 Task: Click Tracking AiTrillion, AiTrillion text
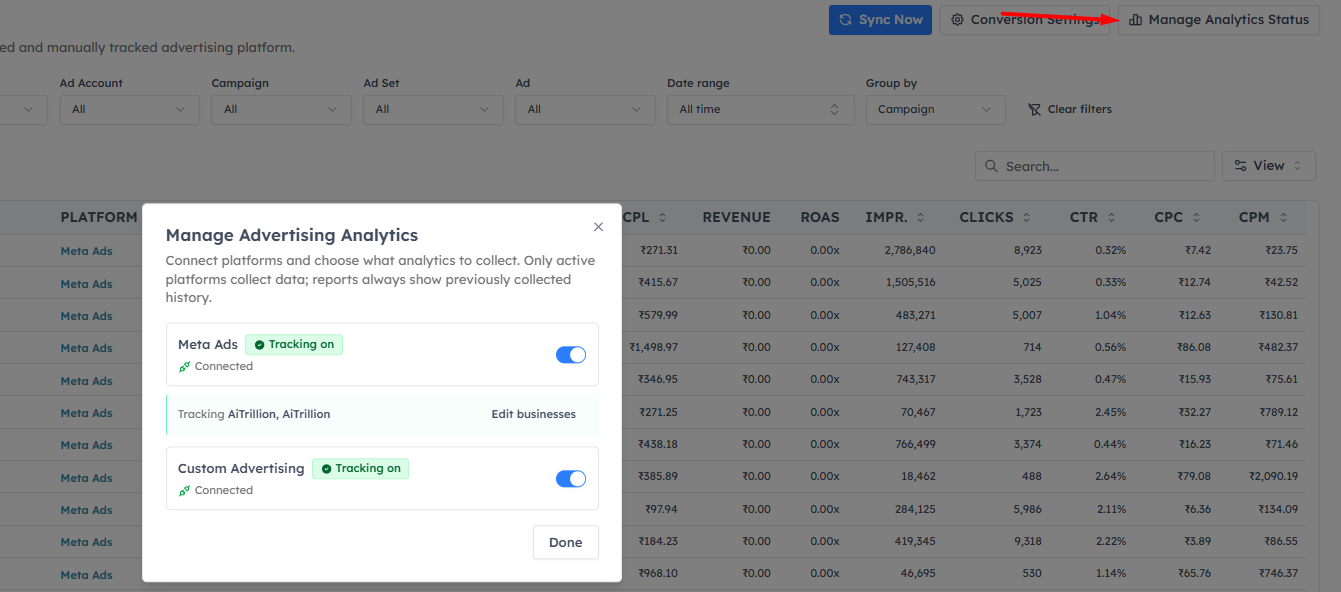(x=254, y=414)
